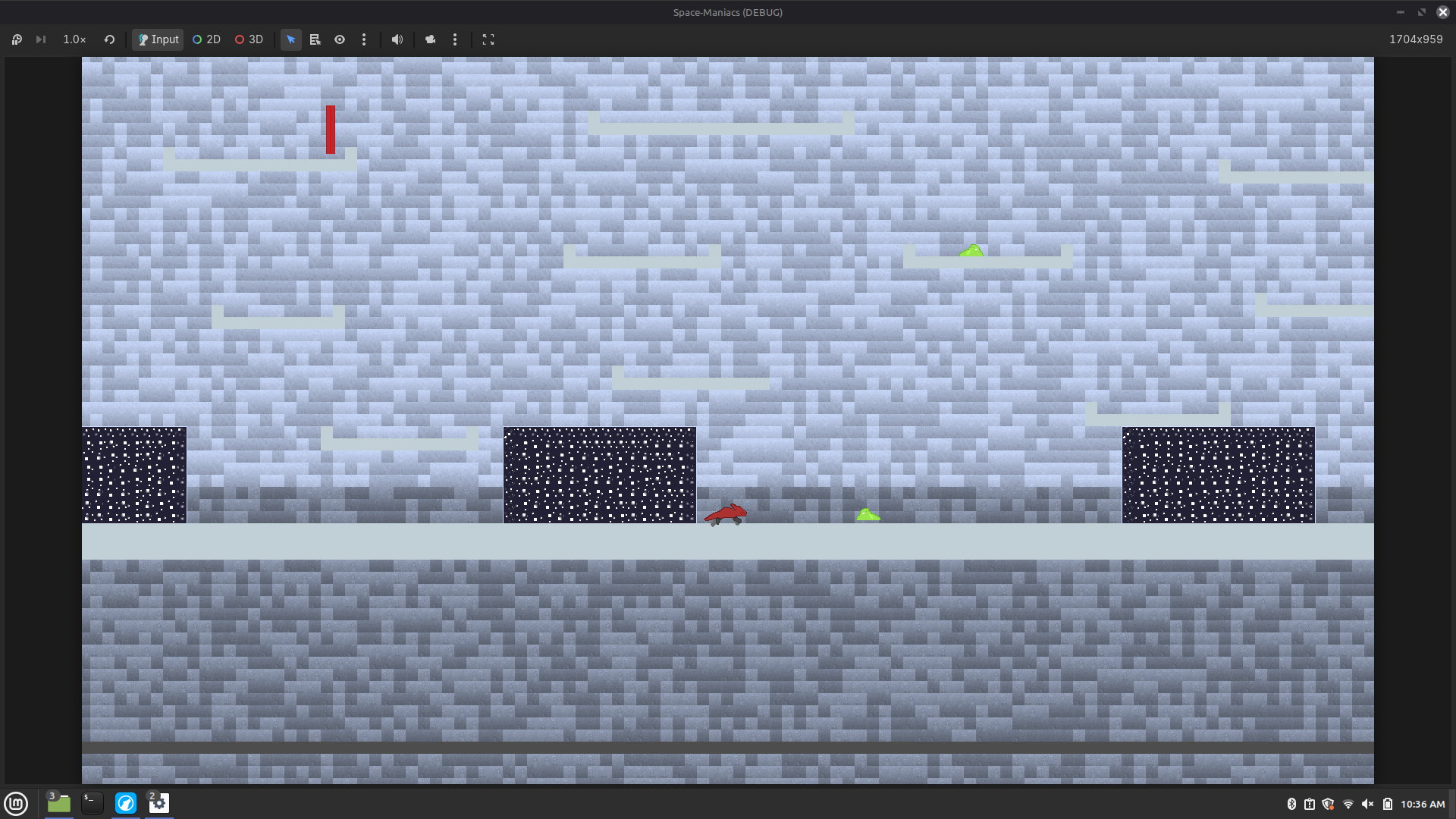
Task: Switch to 2D selection mode
Action: coord(206,39)
